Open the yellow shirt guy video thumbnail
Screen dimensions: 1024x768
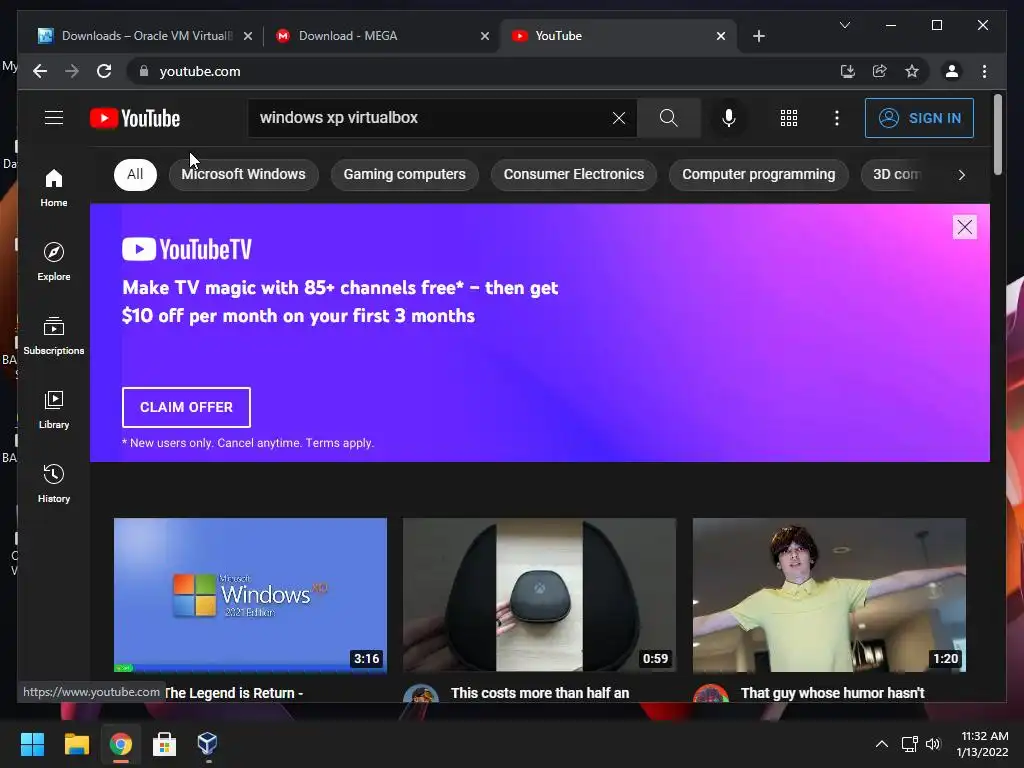point(829,595)
